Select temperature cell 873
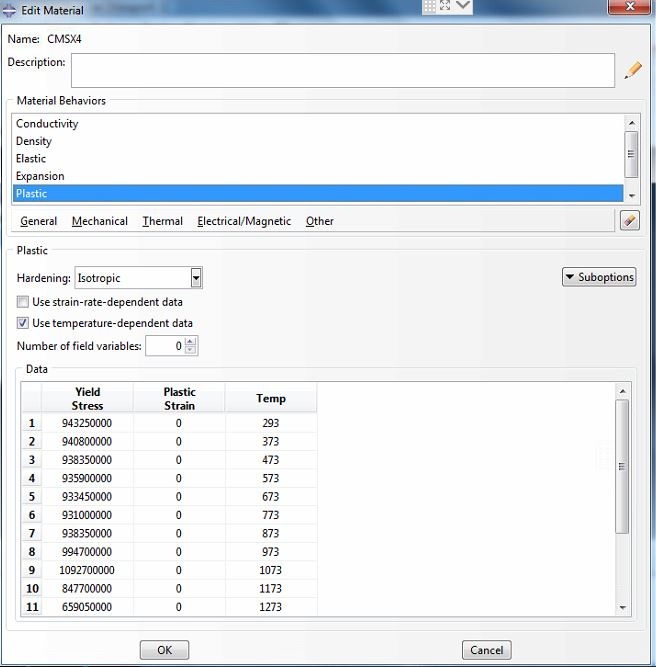This screenshot has width=656, height=667. tap(271, 533)
